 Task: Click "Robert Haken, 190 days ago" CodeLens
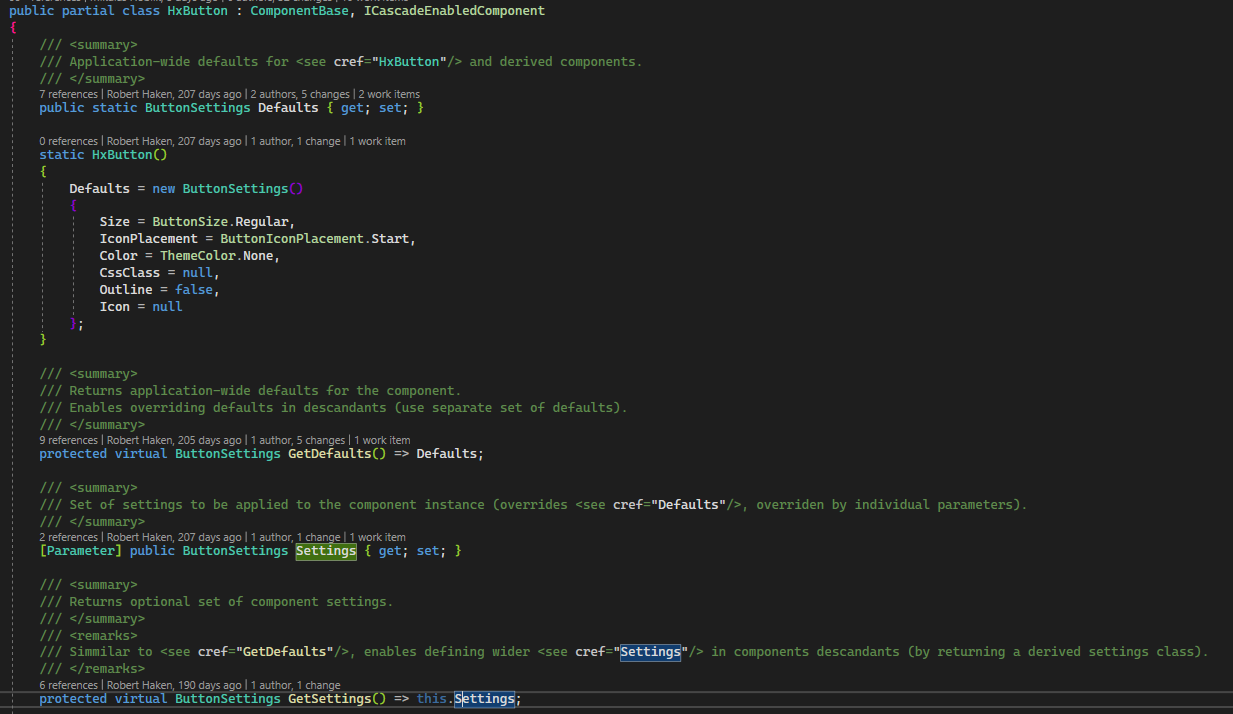point(175,685)
